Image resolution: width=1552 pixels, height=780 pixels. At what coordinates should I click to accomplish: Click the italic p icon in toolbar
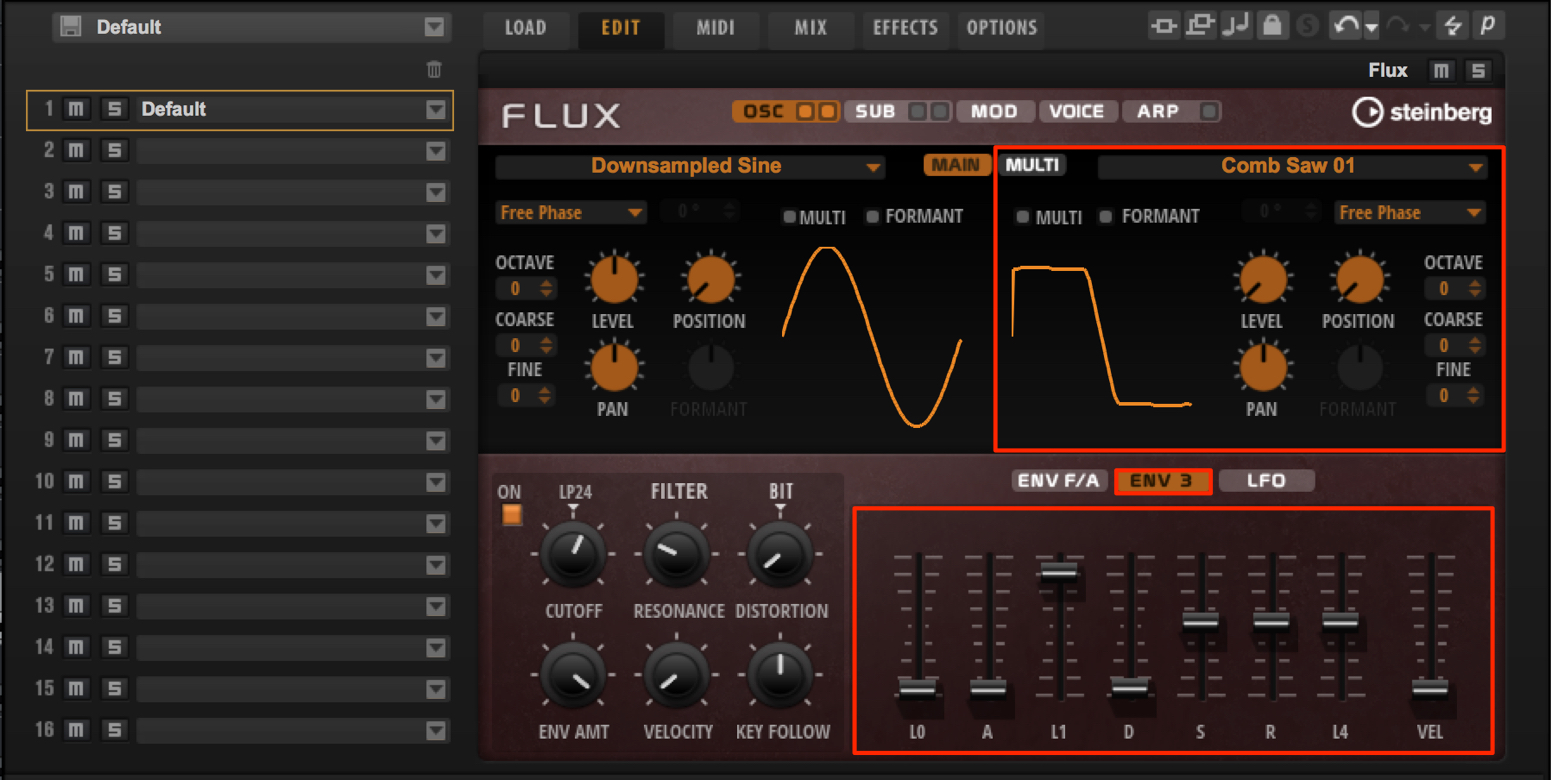[1488, 26]
